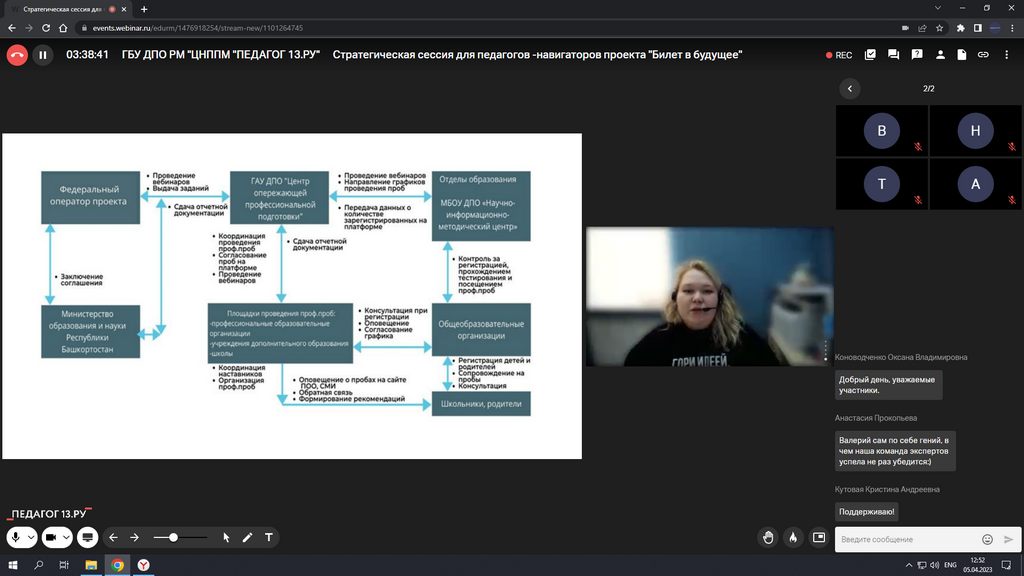Advance to the next slide with the right arrow

[135, 537]
